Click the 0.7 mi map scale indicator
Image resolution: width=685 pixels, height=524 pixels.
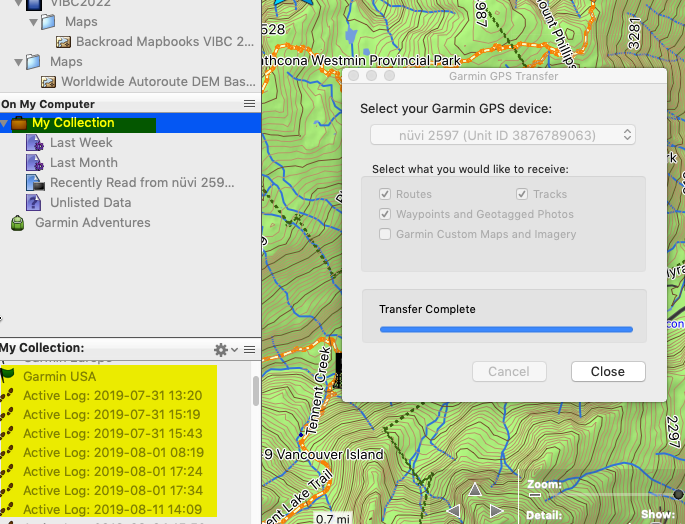(332, 519)
